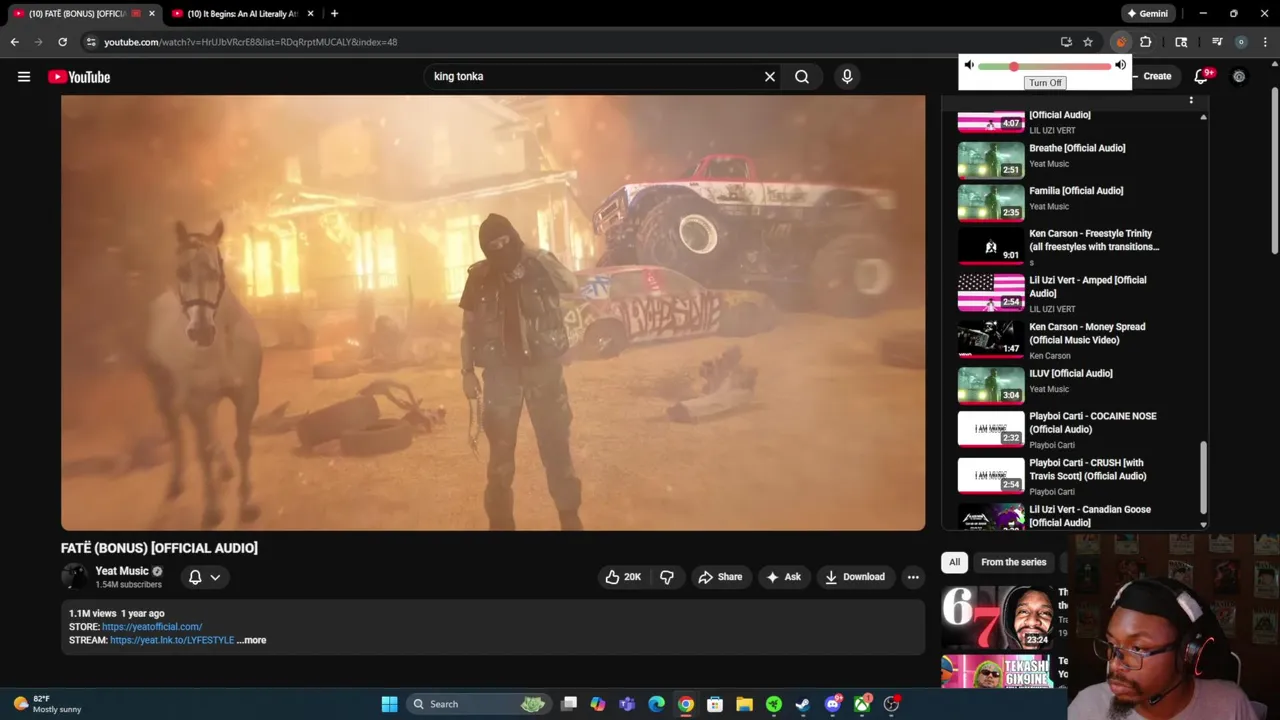Image resolution: width=1280 pixels, height=720 pixels.
Task: Open File Explorer from taskbar
Action: tap(744, 704)
